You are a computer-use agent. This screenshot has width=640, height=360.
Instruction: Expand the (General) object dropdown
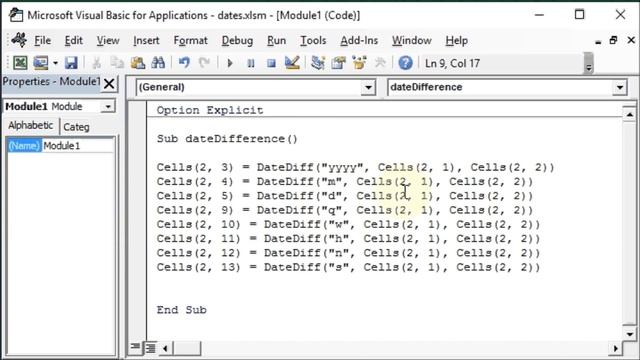368,87
